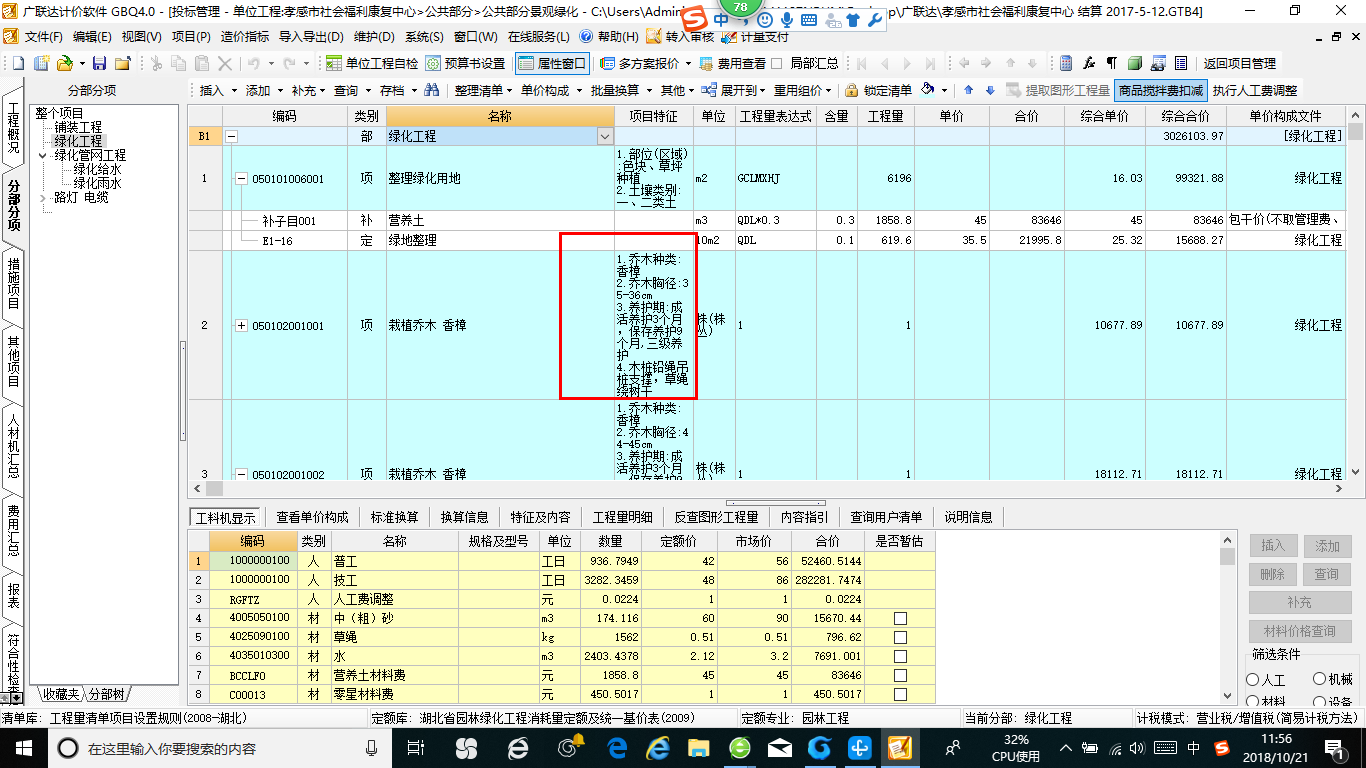Viewport: 1366px width, 768px height.
Task: Switch to 查看单价构成 tab
Action: [x=312, y=517]
